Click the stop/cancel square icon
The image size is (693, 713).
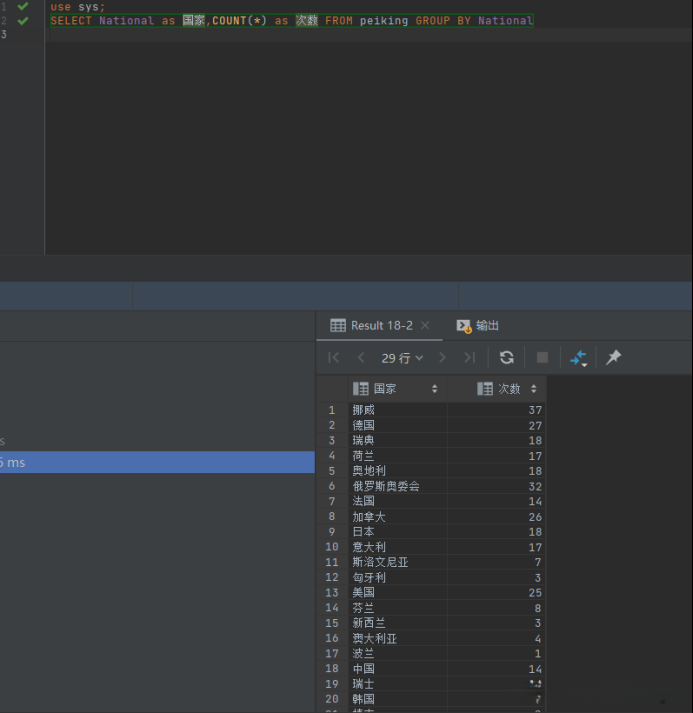click(542, 357)
